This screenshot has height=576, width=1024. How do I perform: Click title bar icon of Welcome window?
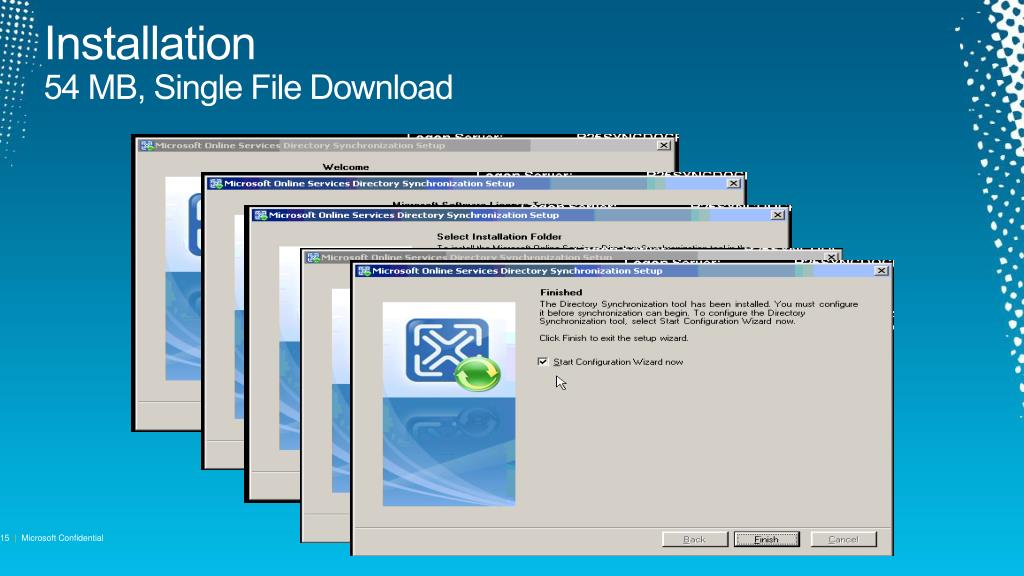click(x=148, y=146)
